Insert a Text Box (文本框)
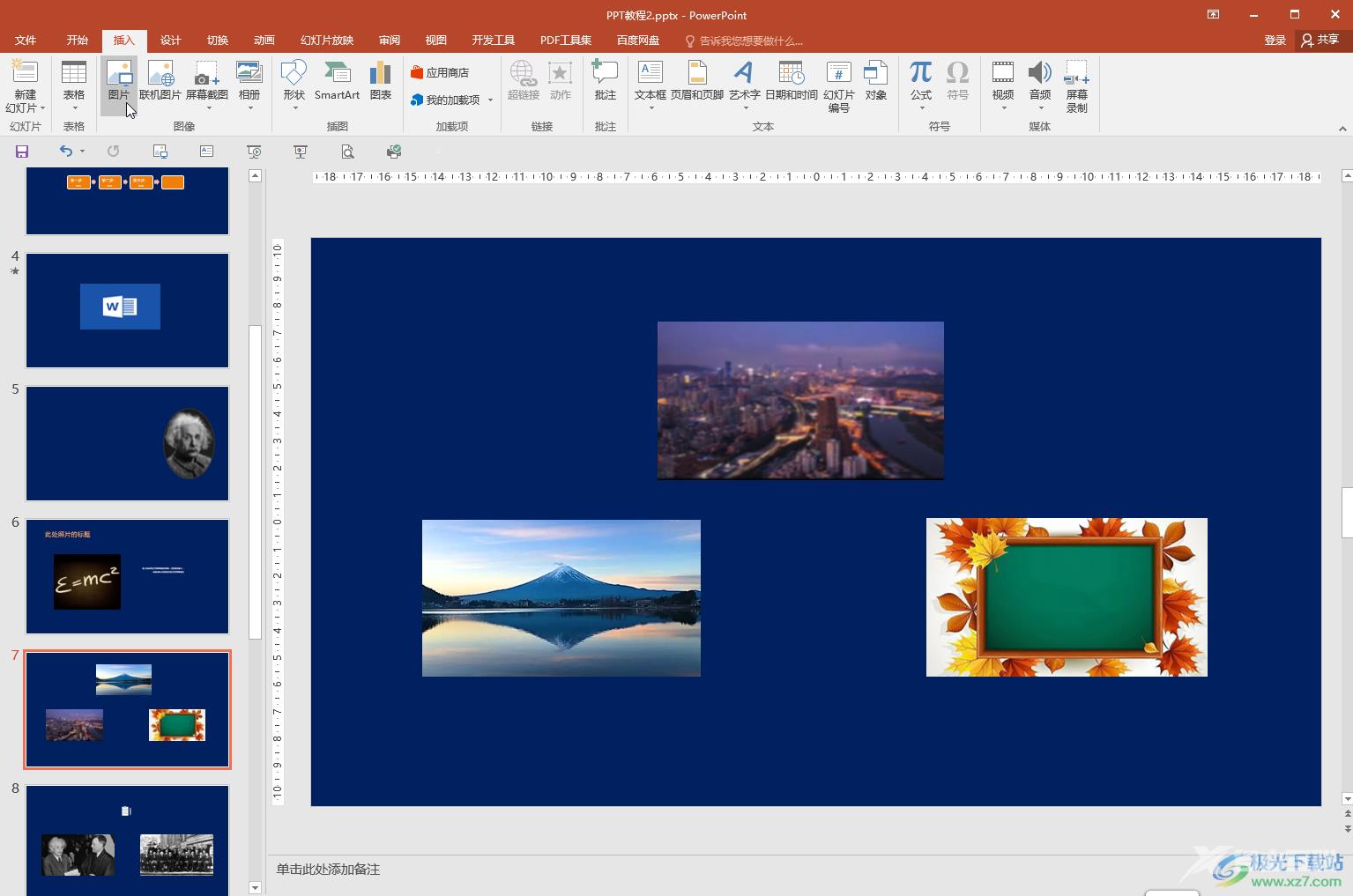 (x=650, y=79)
